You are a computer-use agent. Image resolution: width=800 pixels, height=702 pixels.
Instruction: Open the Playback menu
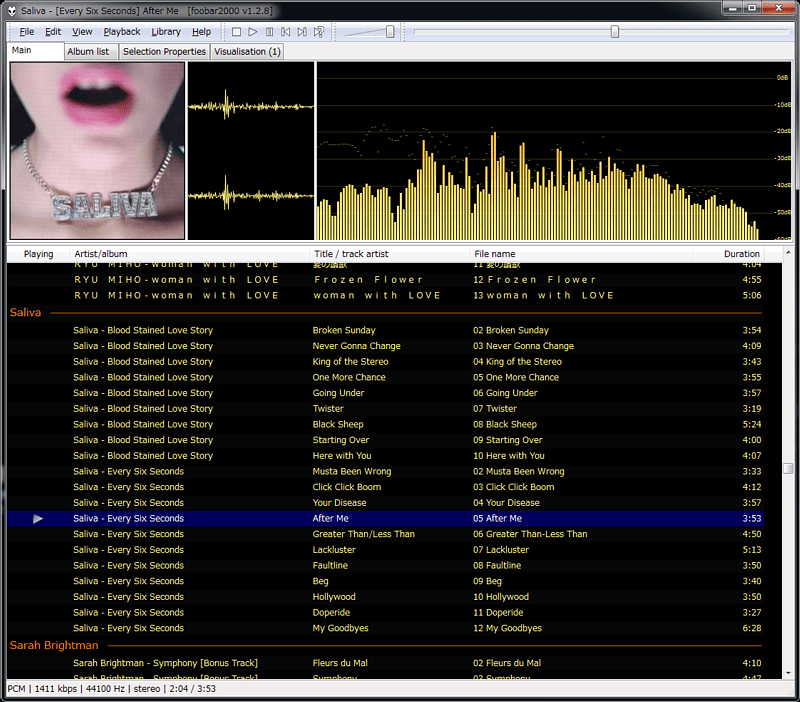pyautogui.click(x=124, y=31)
